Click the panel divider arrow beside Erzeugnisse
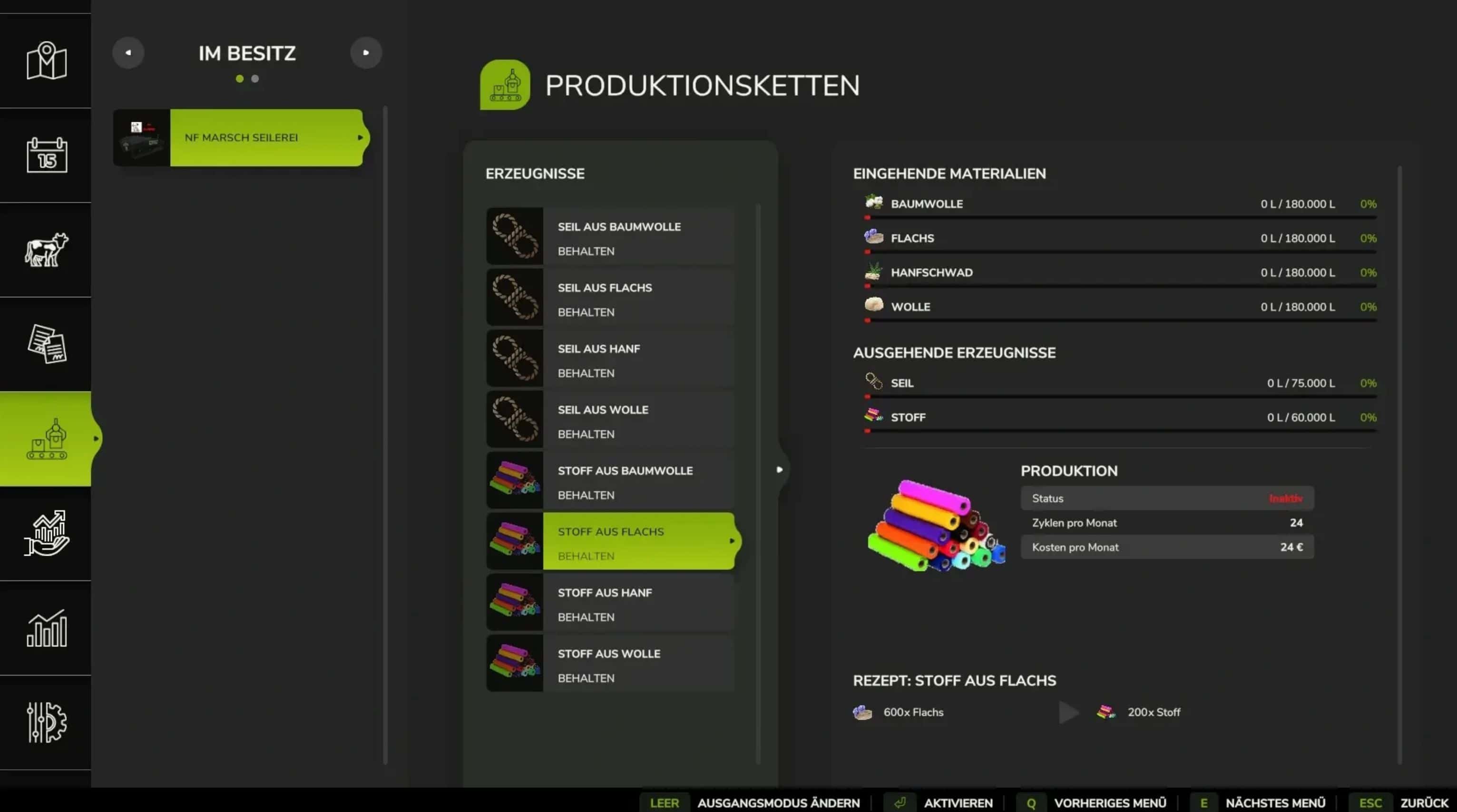Image resolution: width=1457 pixels, height=812 pixels. pos(780,470)
